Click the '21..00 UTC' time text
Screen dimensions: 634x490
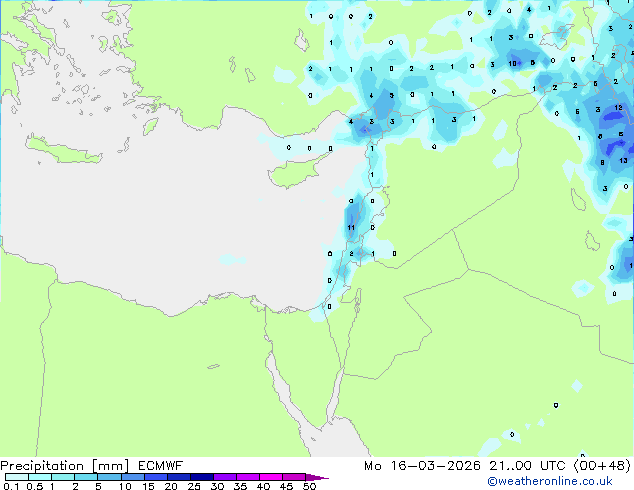click(x=527, y=466)
